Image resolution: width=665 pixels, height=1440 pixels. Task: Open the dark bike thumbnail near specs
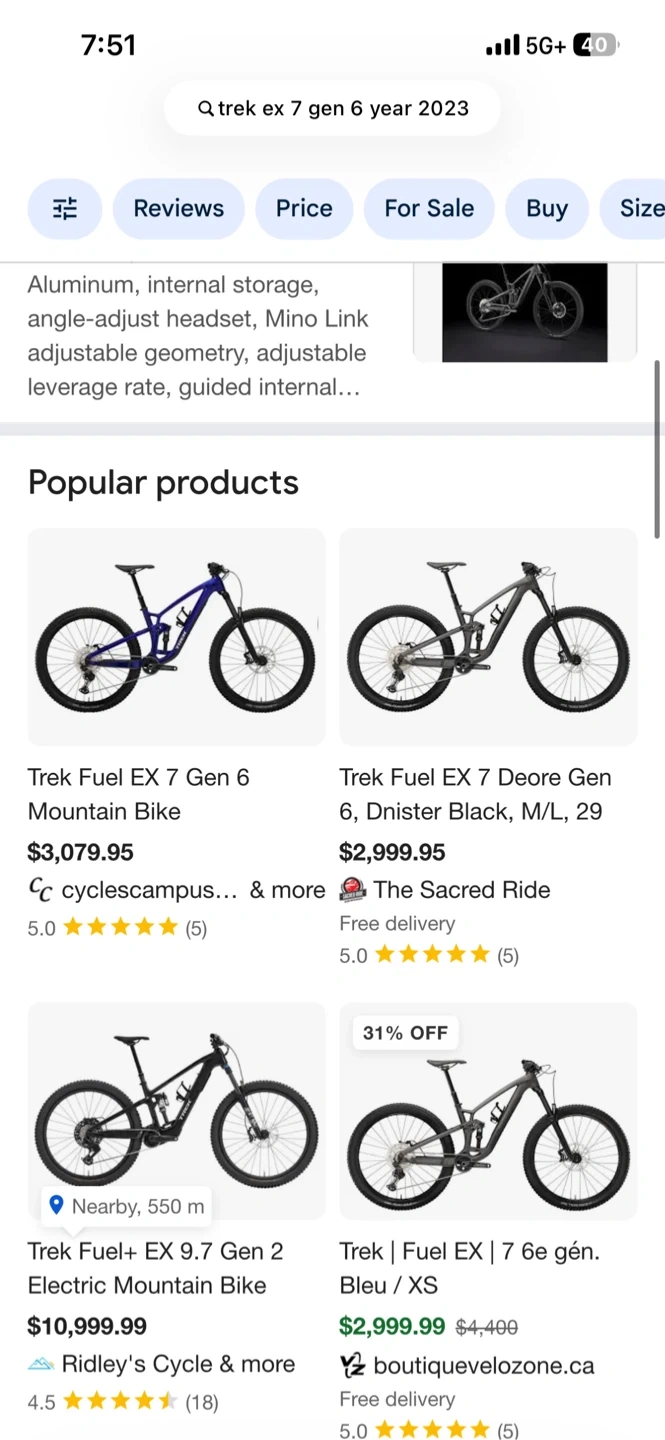[x=524, y=312]
